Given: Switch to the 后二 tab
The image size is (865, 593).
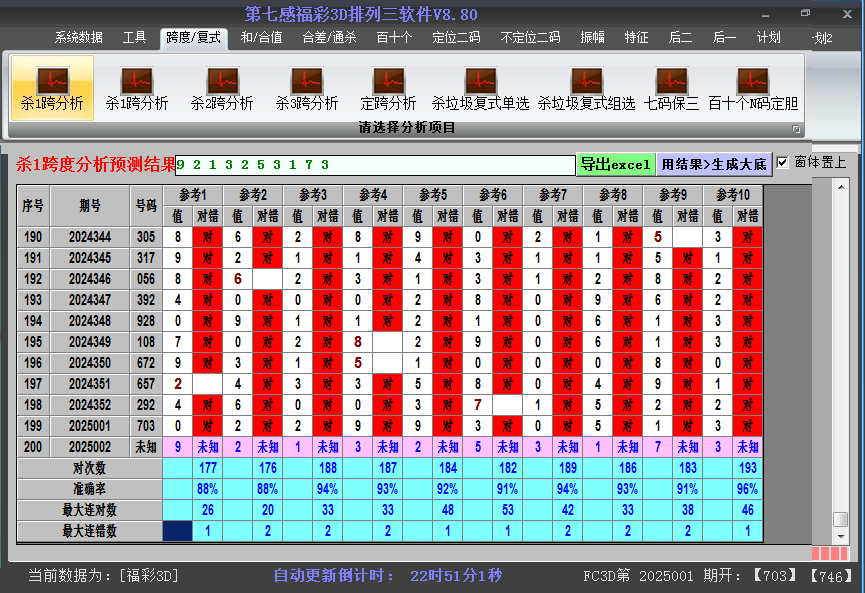Looking at the screenshot, I should [x=680, y=38].
